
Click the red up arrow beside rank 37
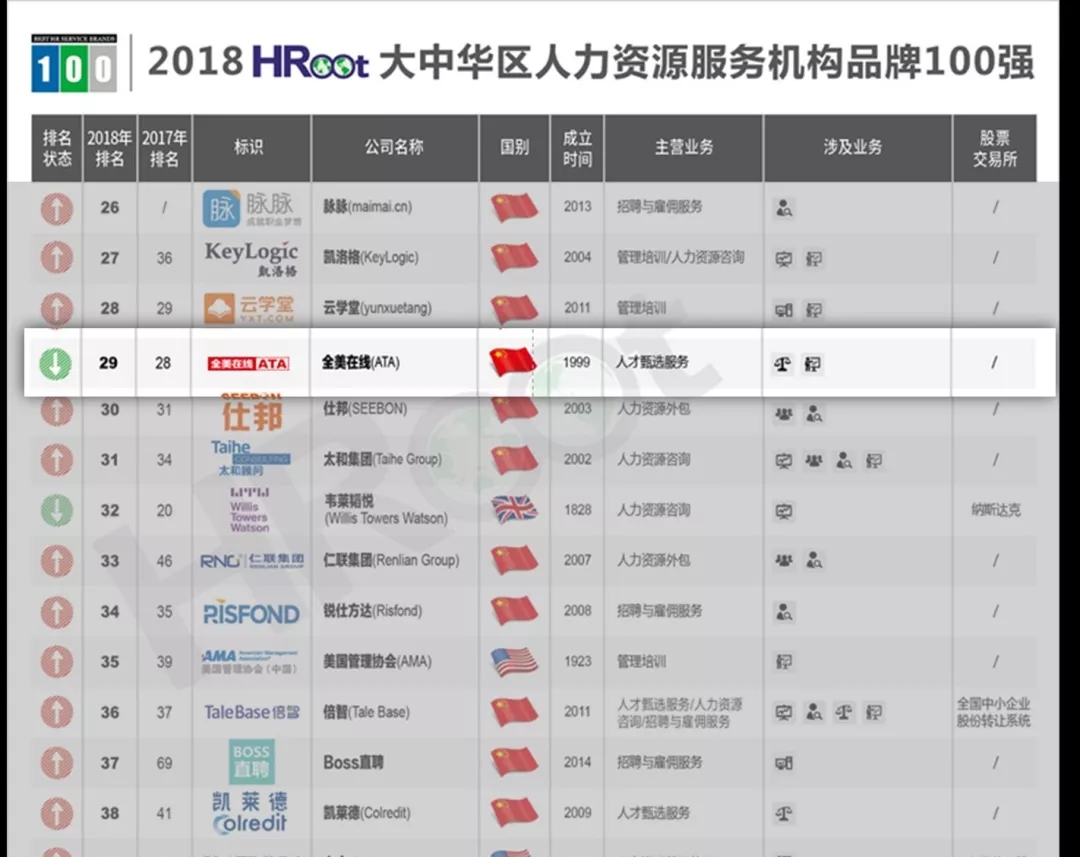(57, 763)
